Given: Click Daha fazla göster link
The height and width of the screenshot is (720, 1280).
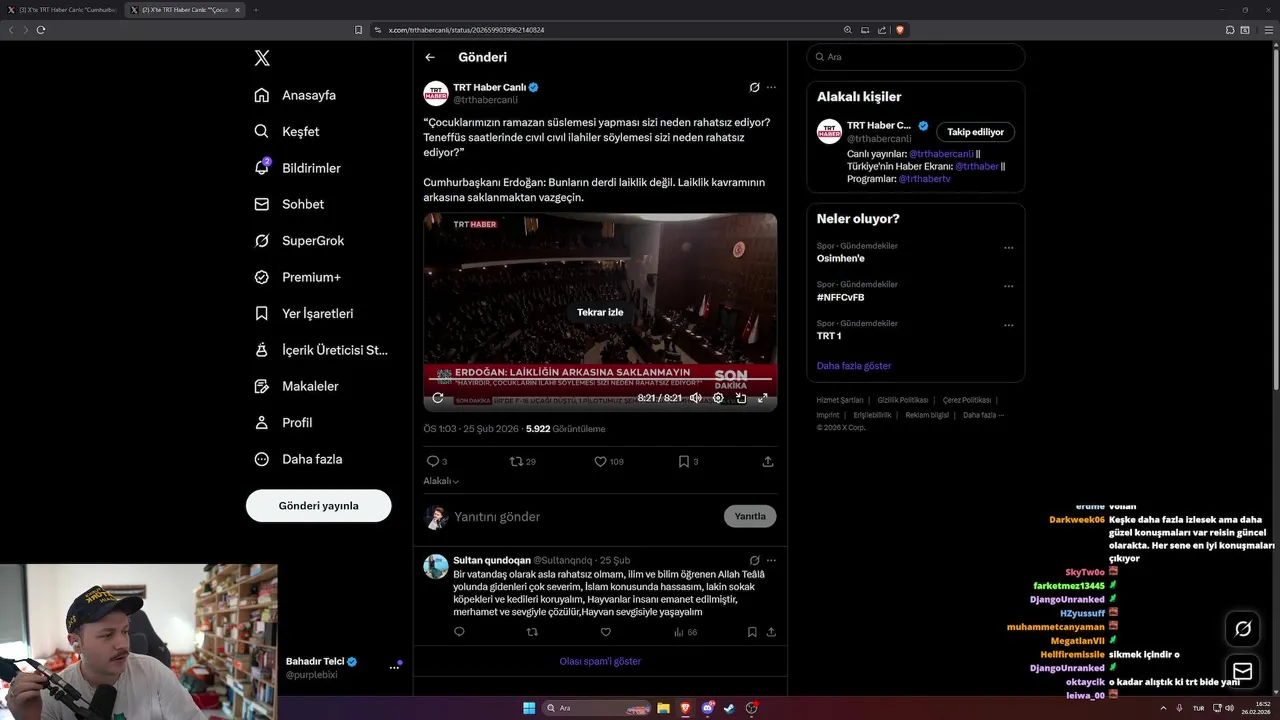Looking at the screenshot, I should point(854,366).
